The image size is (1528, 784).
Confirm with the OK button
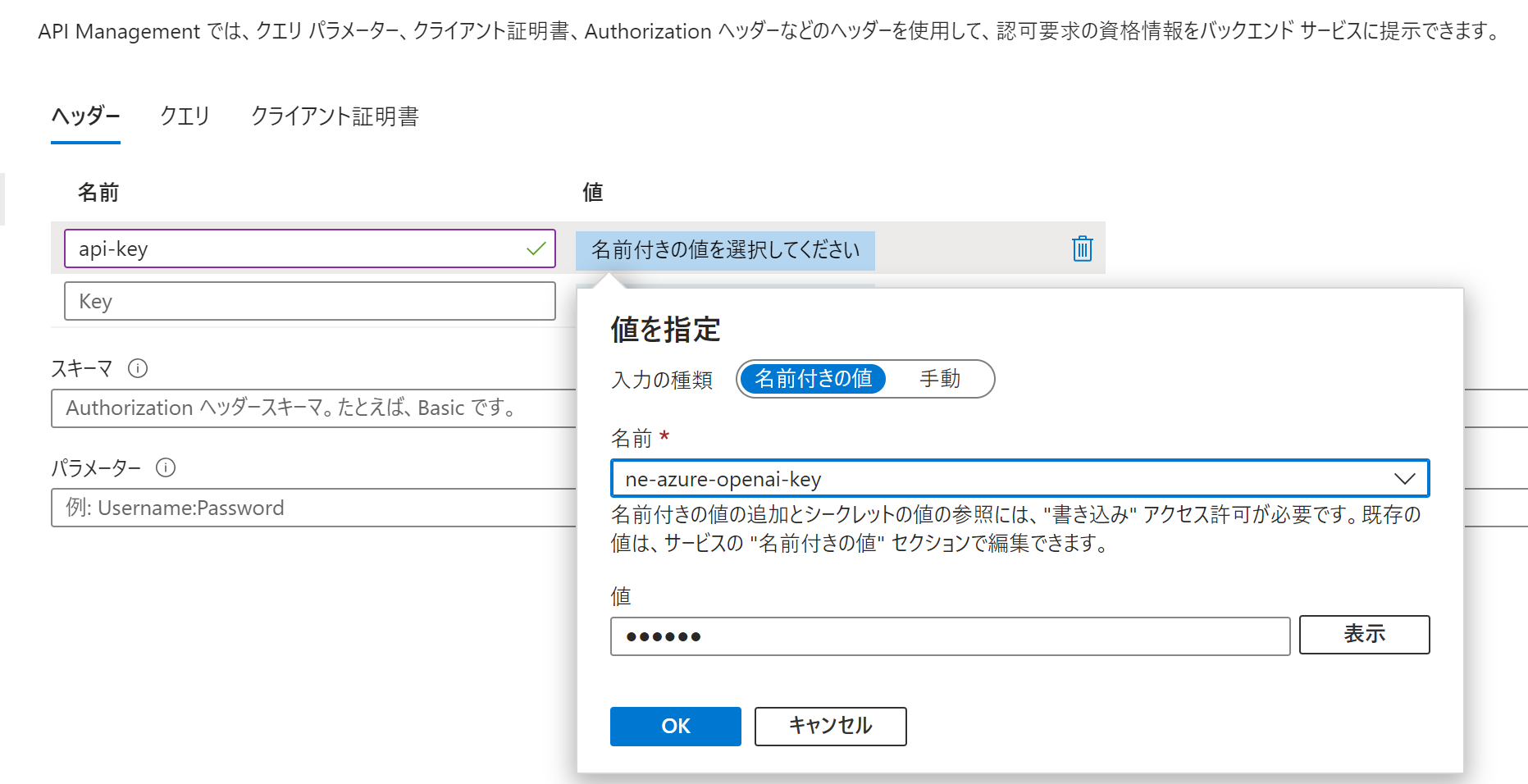pyautogui.click(x=675, y=727)
